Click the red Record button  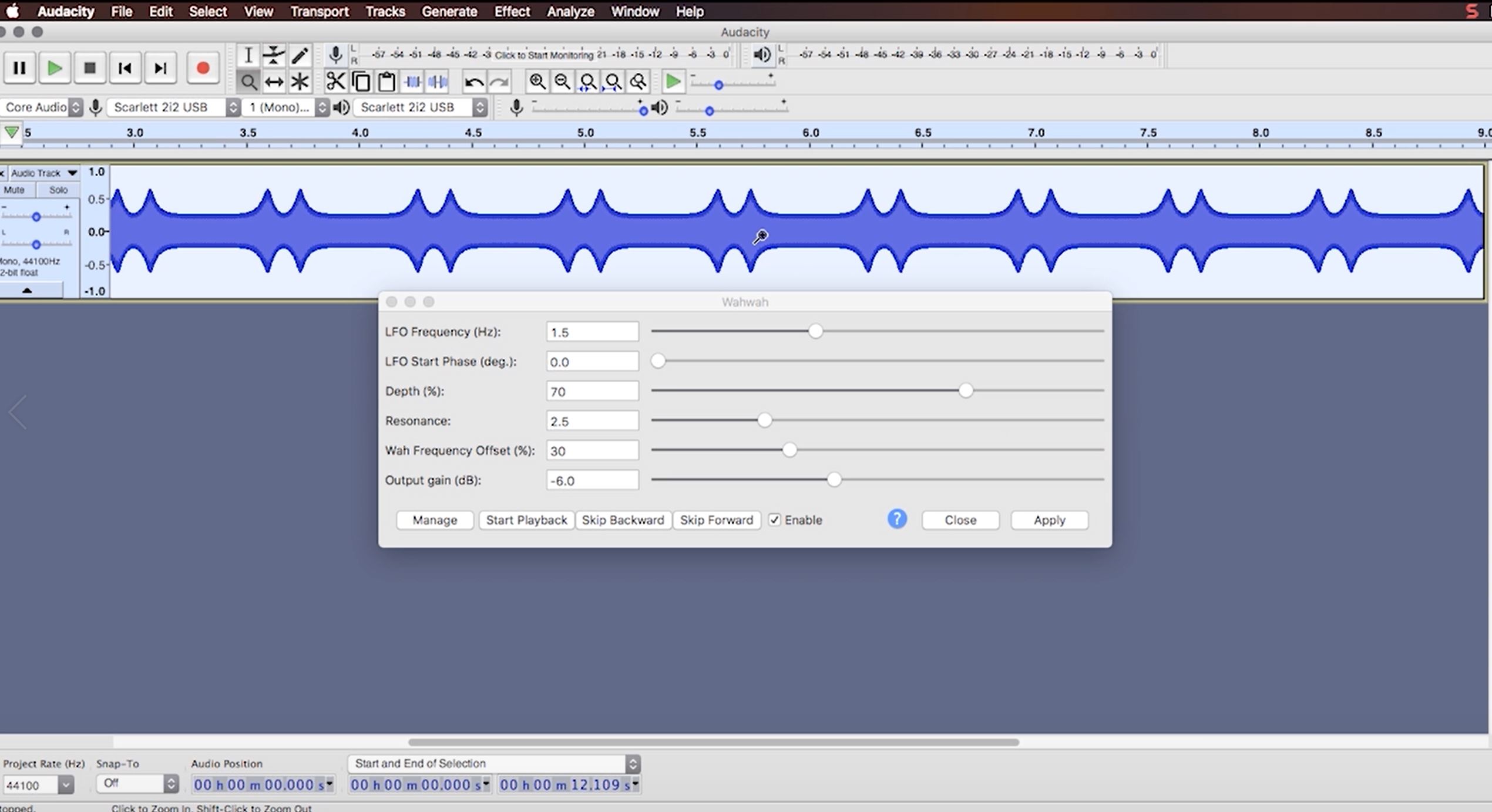pos(203,68)
